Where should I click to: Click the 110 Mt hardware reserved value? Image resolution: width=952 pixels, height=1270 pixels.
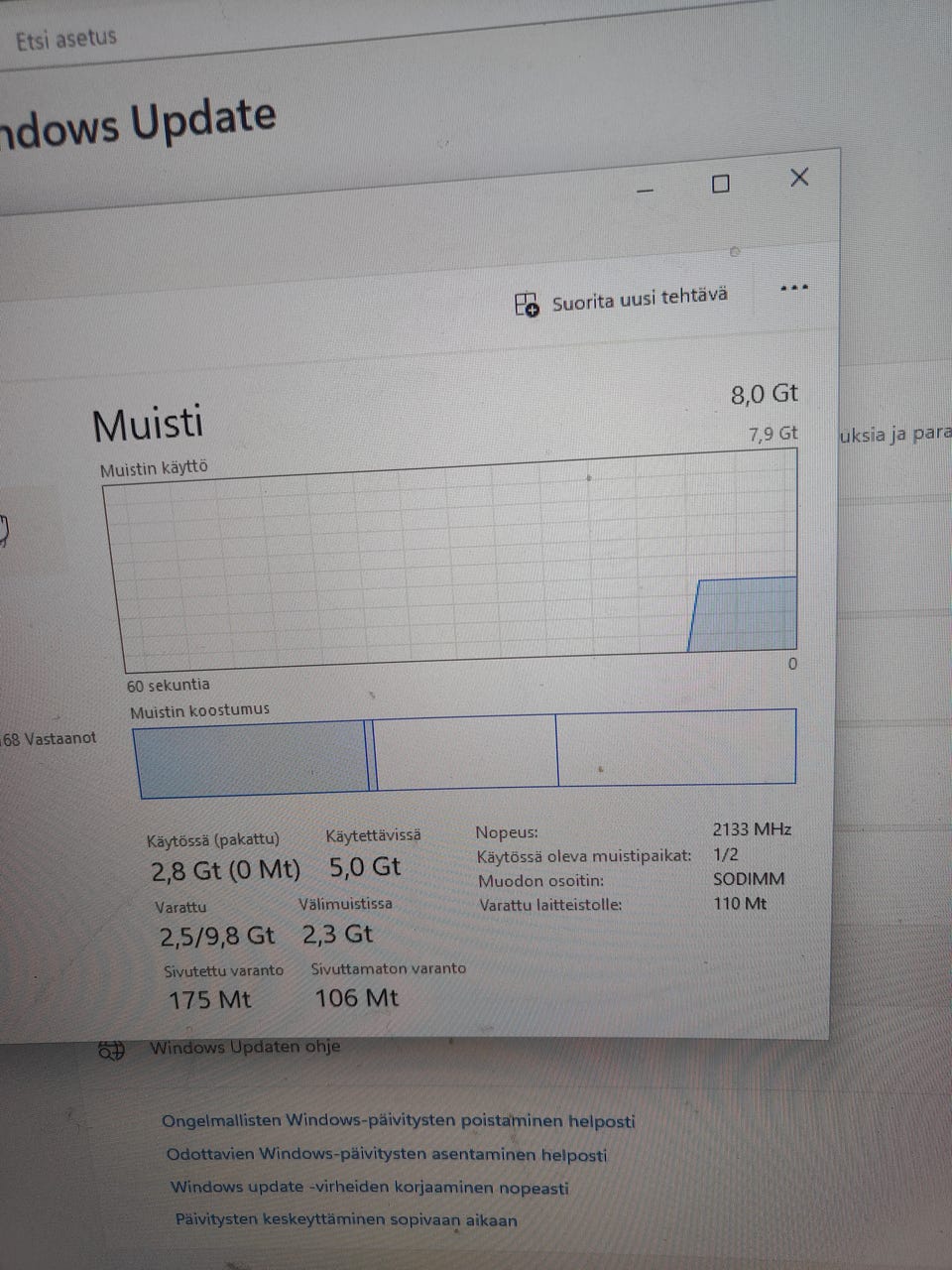point(740,903)
